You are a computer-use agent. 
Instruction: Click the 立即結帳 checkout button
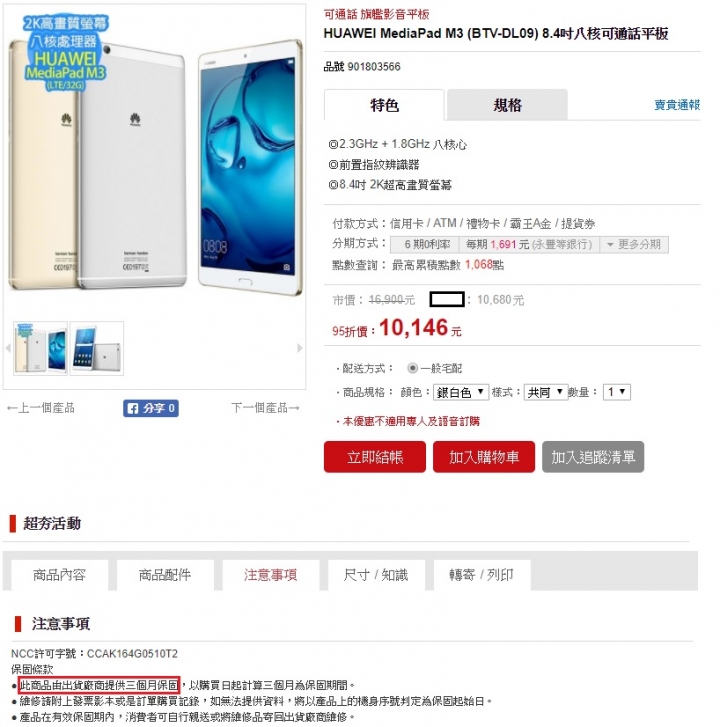point(375,457)
